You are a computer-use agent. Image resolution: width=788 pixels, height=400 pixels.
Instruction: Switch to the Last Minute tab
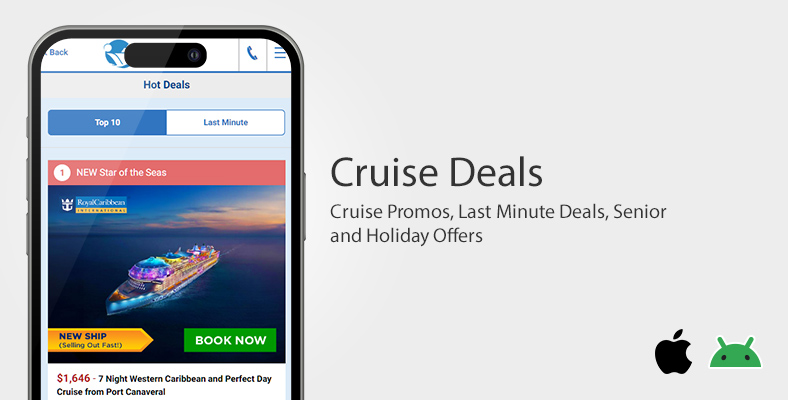(226, 123)
